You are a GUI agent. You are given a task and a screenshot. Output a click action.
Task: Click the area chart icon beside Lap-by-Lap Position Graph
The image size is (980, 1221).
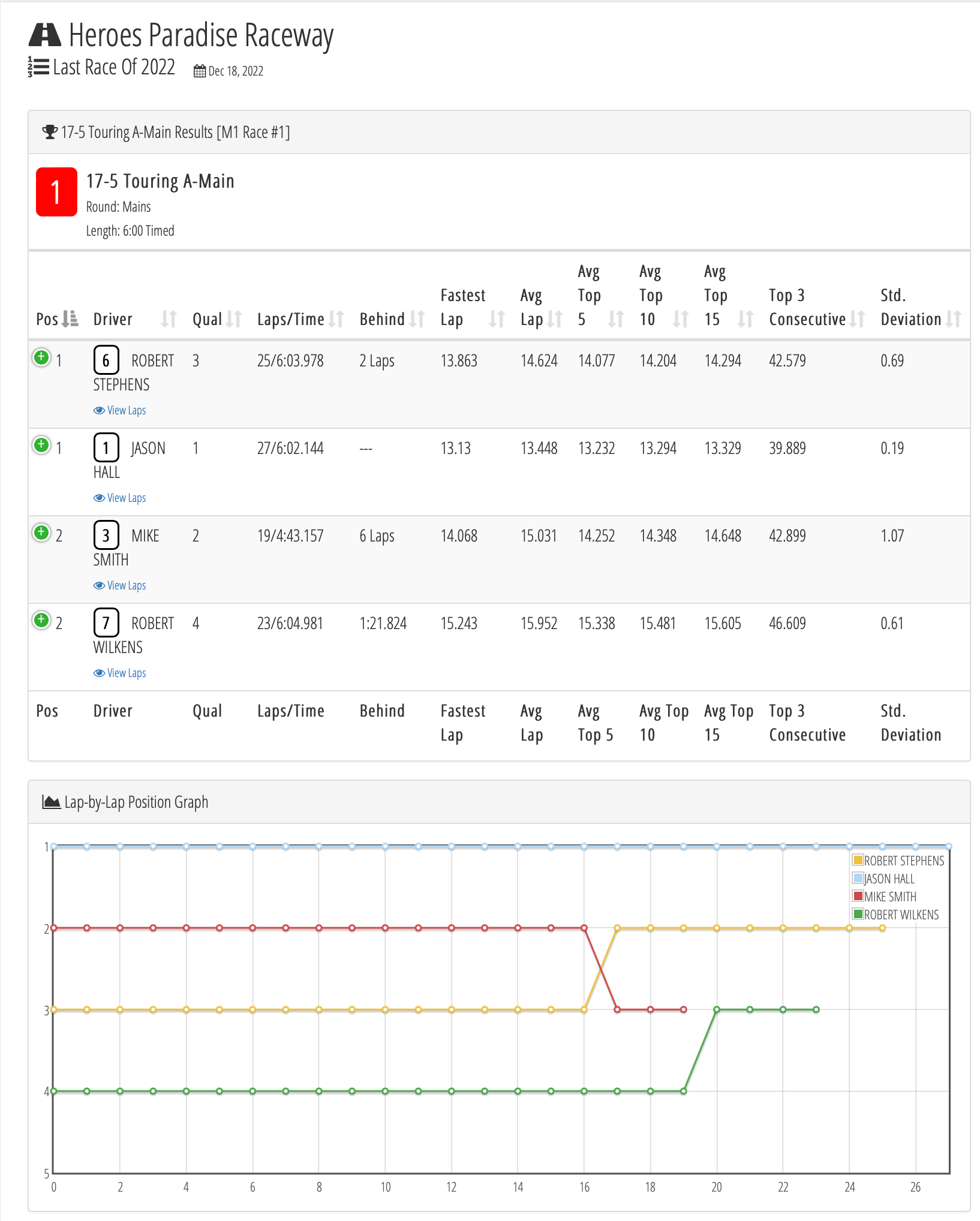pyautogui.click(x=51, y=802)
